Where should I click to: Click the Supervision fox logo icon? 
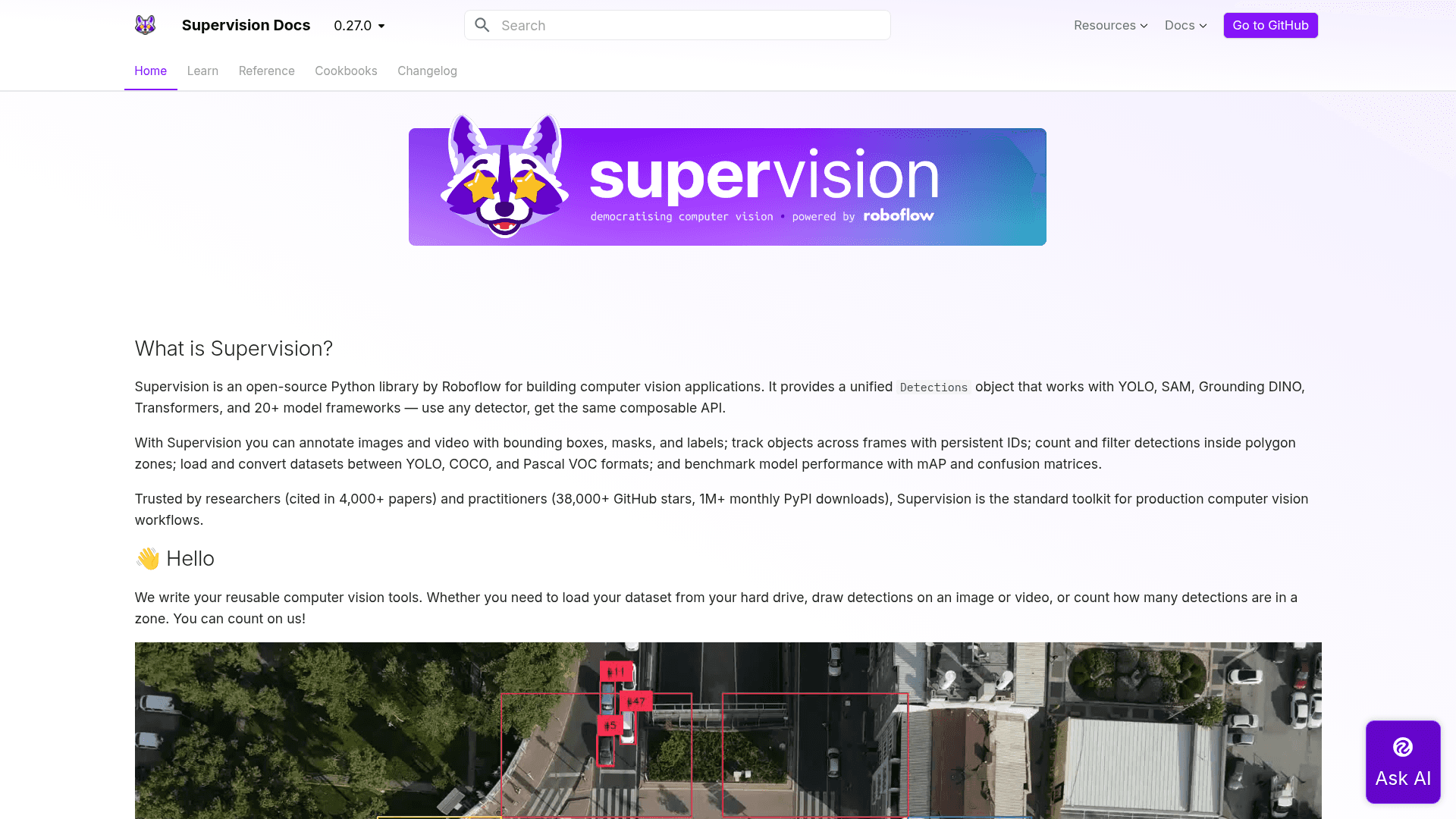click(x=145, y=25)
